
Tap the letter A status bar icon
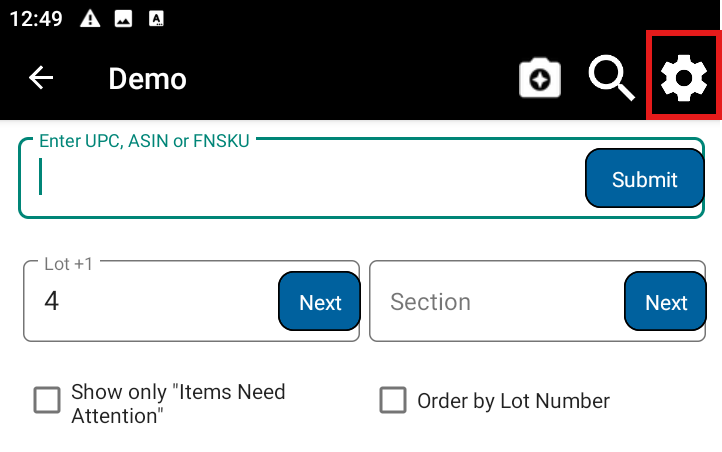point(155,18)
